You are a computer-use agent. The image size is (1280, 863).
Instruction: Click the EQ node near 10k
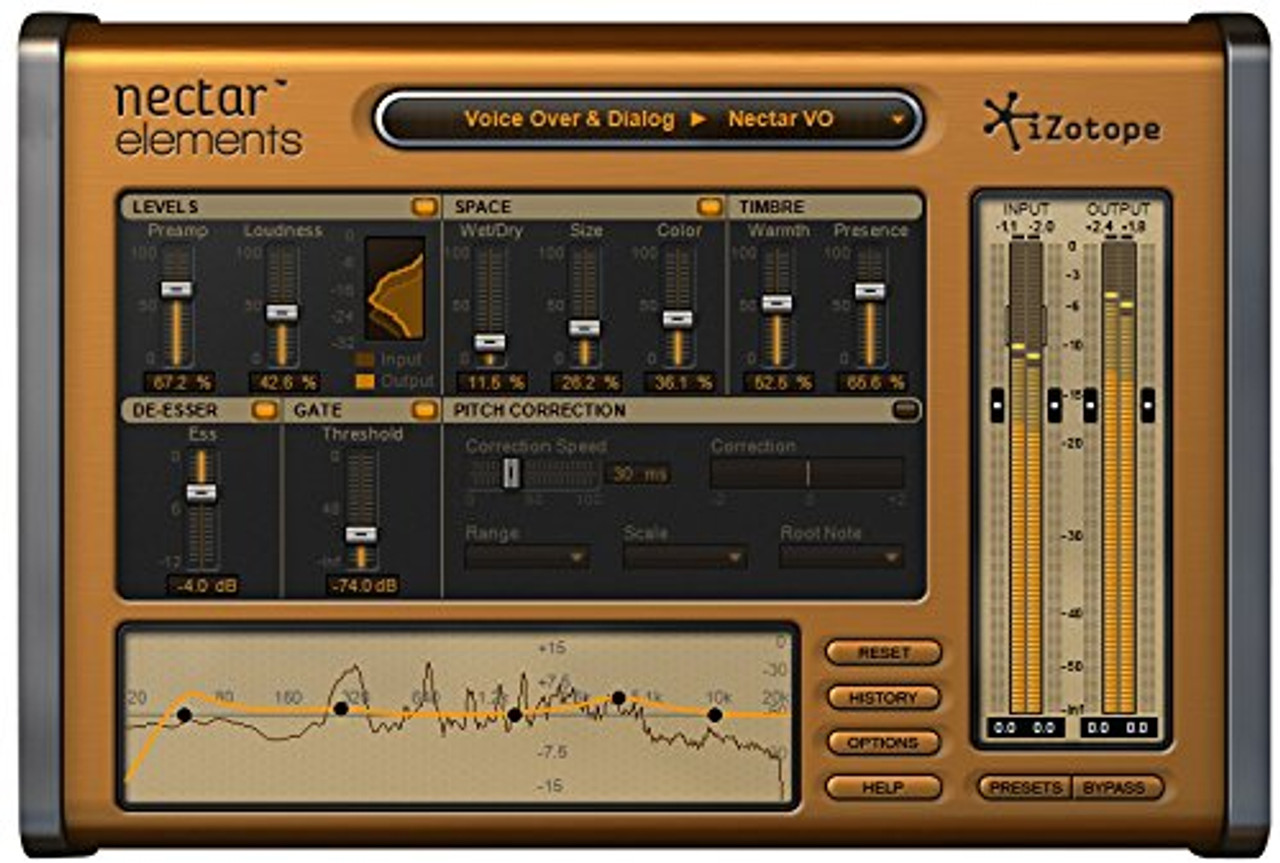(714, 714)
